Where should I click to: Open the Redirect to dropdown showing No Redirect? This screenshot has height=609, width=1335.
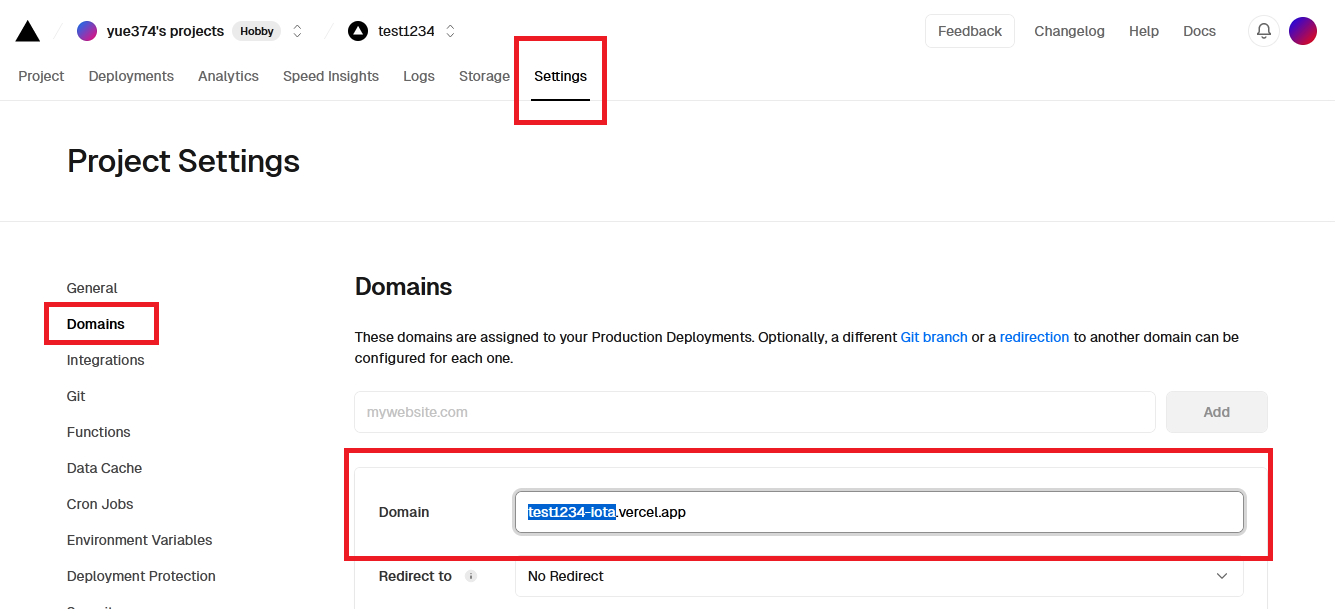(879, 576)
